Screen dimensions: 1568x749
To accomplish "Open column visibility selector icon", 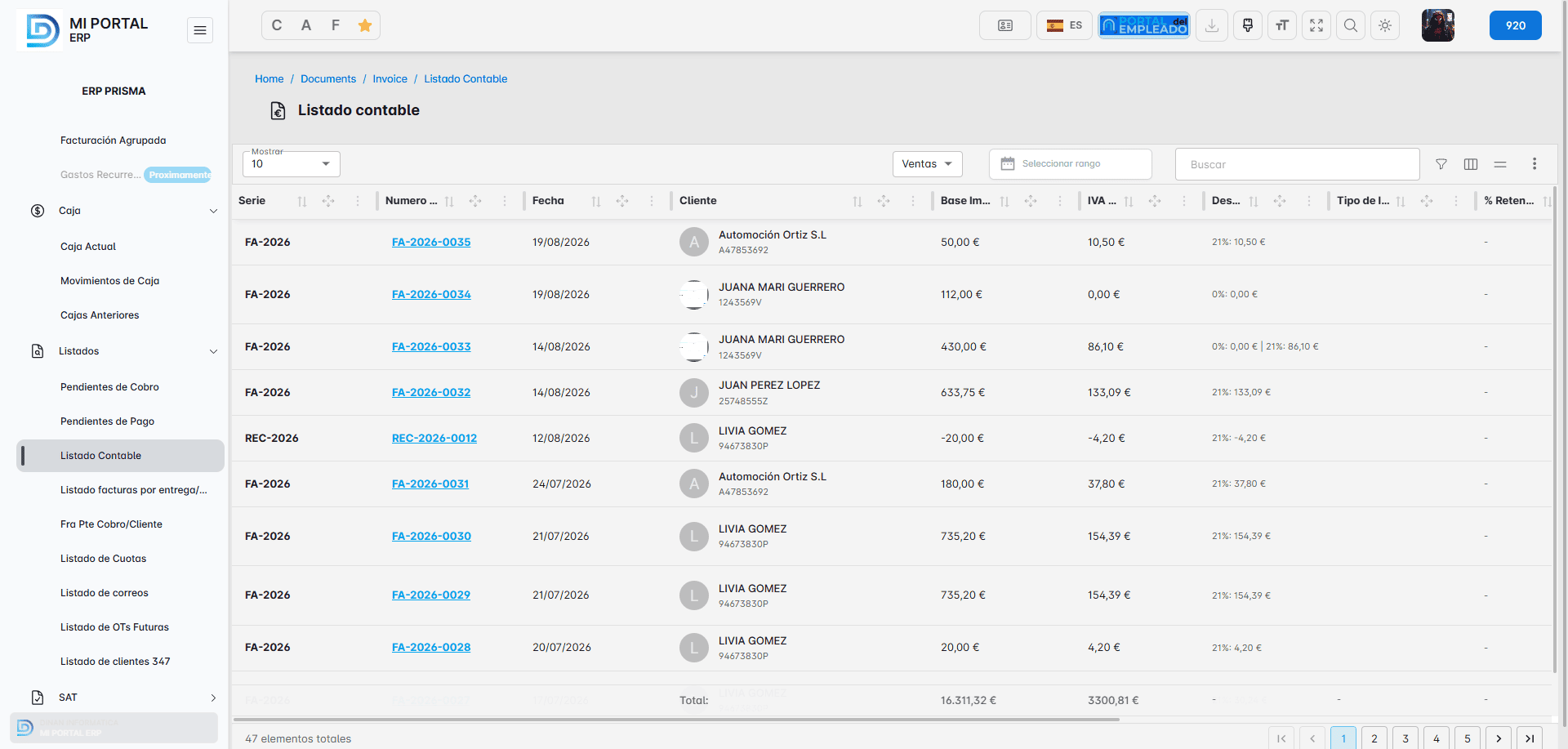I will 1471,164.
